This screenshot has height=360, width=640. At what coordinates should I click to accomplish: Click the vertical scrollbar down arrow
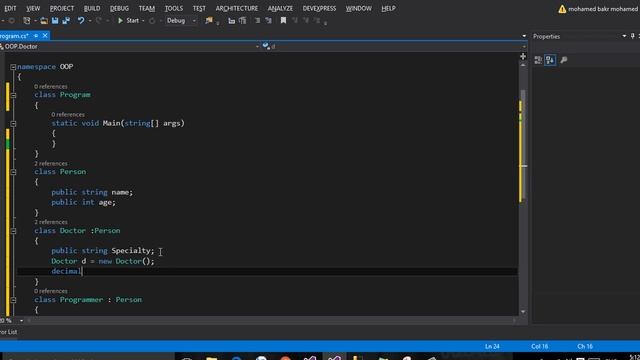[x=523, y=312]
